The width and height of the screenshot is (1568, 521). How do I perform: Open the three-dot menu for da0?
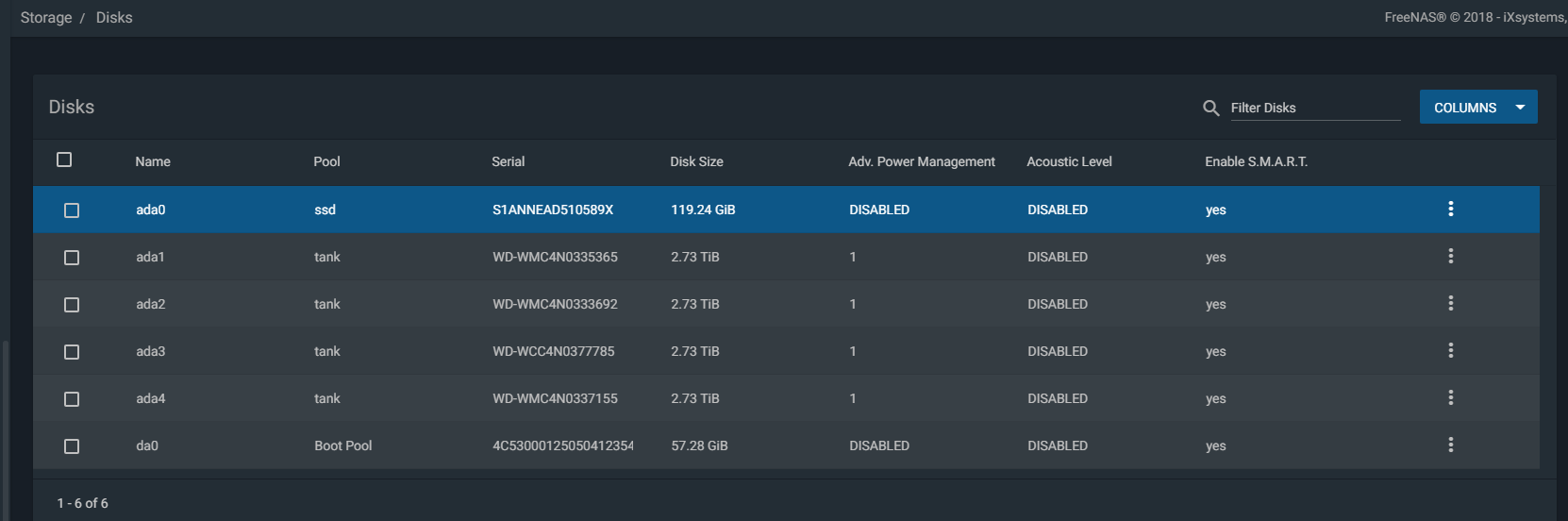click(x=1450, y=445)
